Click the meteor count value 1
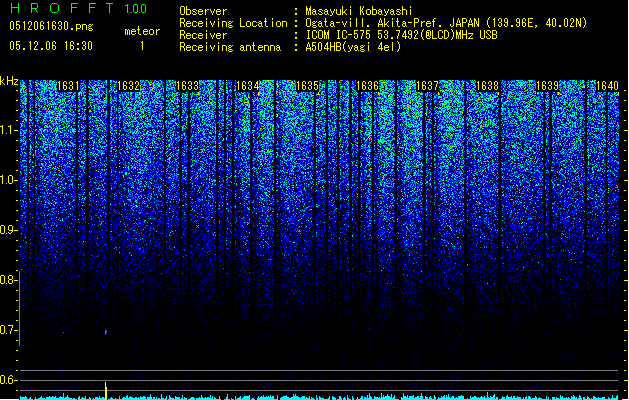 click(x=142, y=46)
